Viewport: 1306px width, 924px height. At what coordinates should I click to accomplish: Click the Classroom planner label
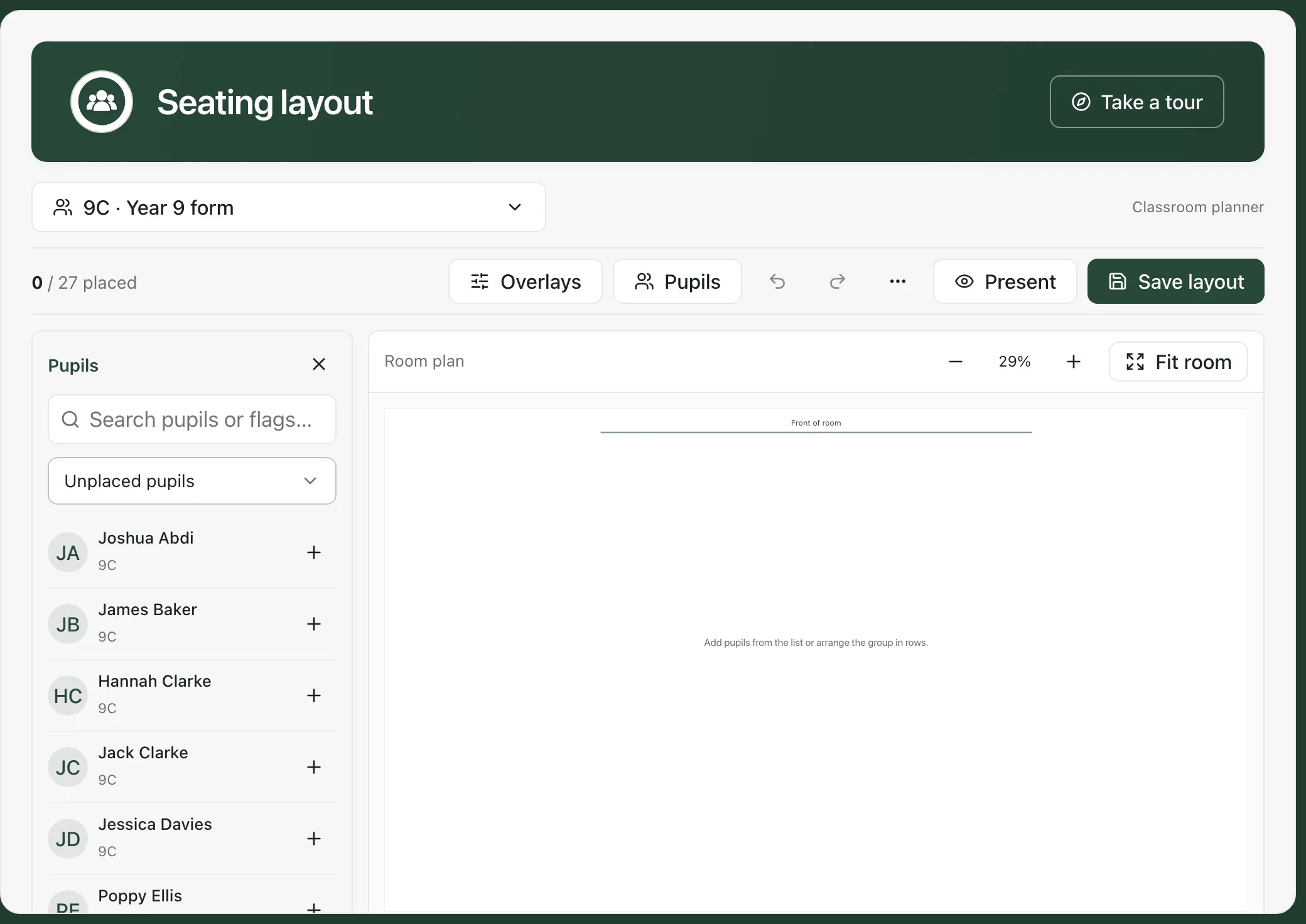coord(1198,207)
